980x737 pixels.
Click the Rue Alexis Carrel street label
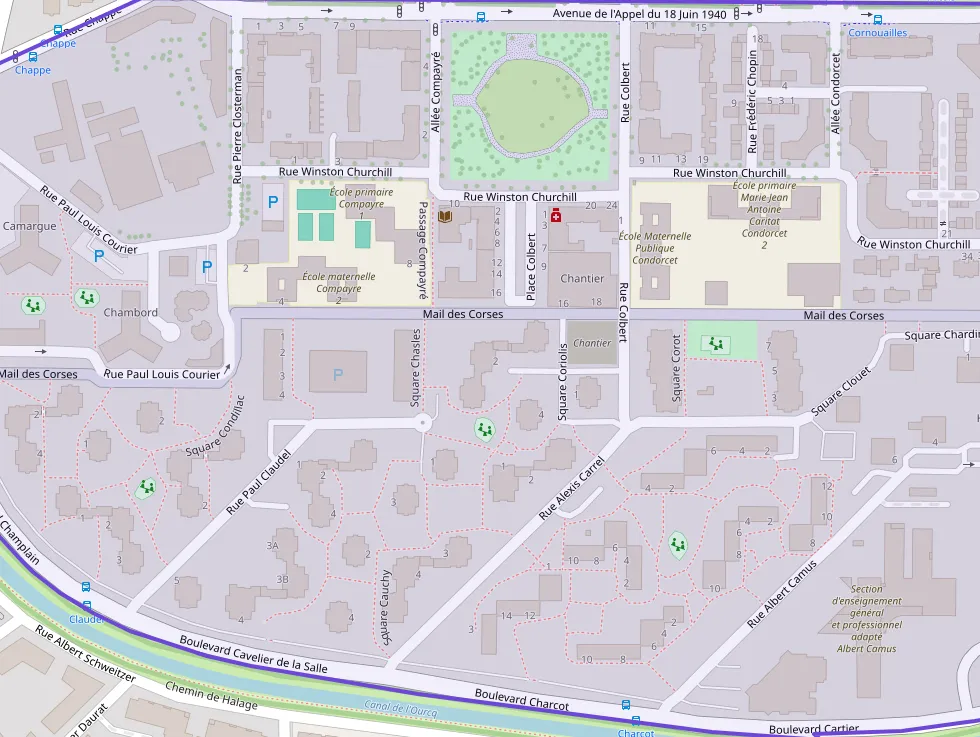(x=572, y=489)
